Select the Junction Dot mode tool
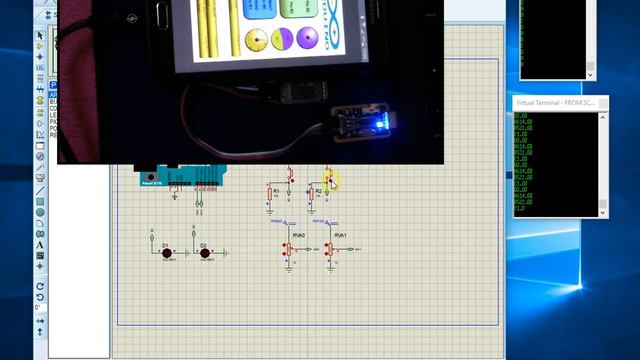Image resolution: width=640 pixels, height=360 pixels. [x=40, y=57]
